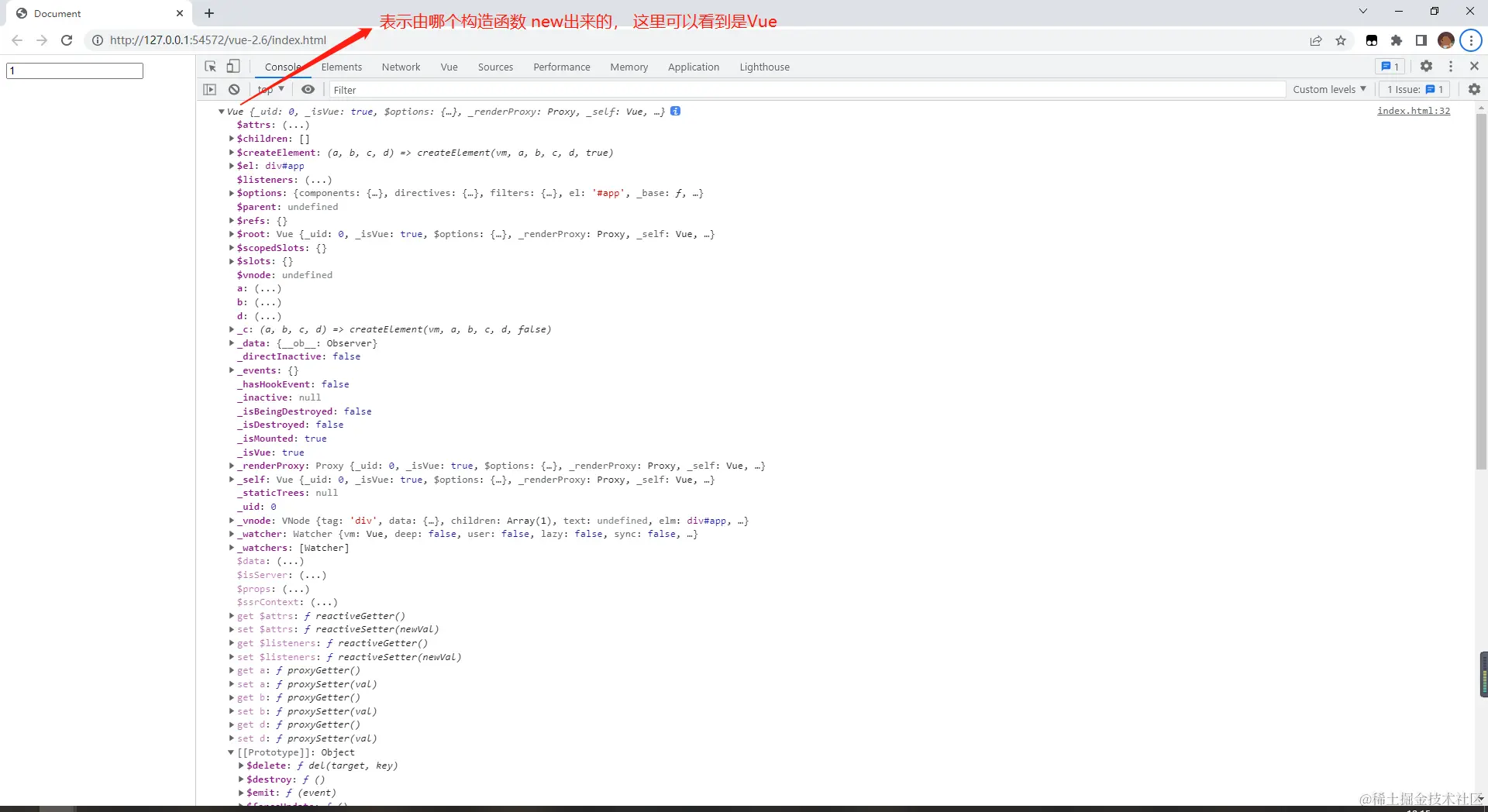
Task: Toggle the device toolbar icon
Action: (x=233, y=67)
